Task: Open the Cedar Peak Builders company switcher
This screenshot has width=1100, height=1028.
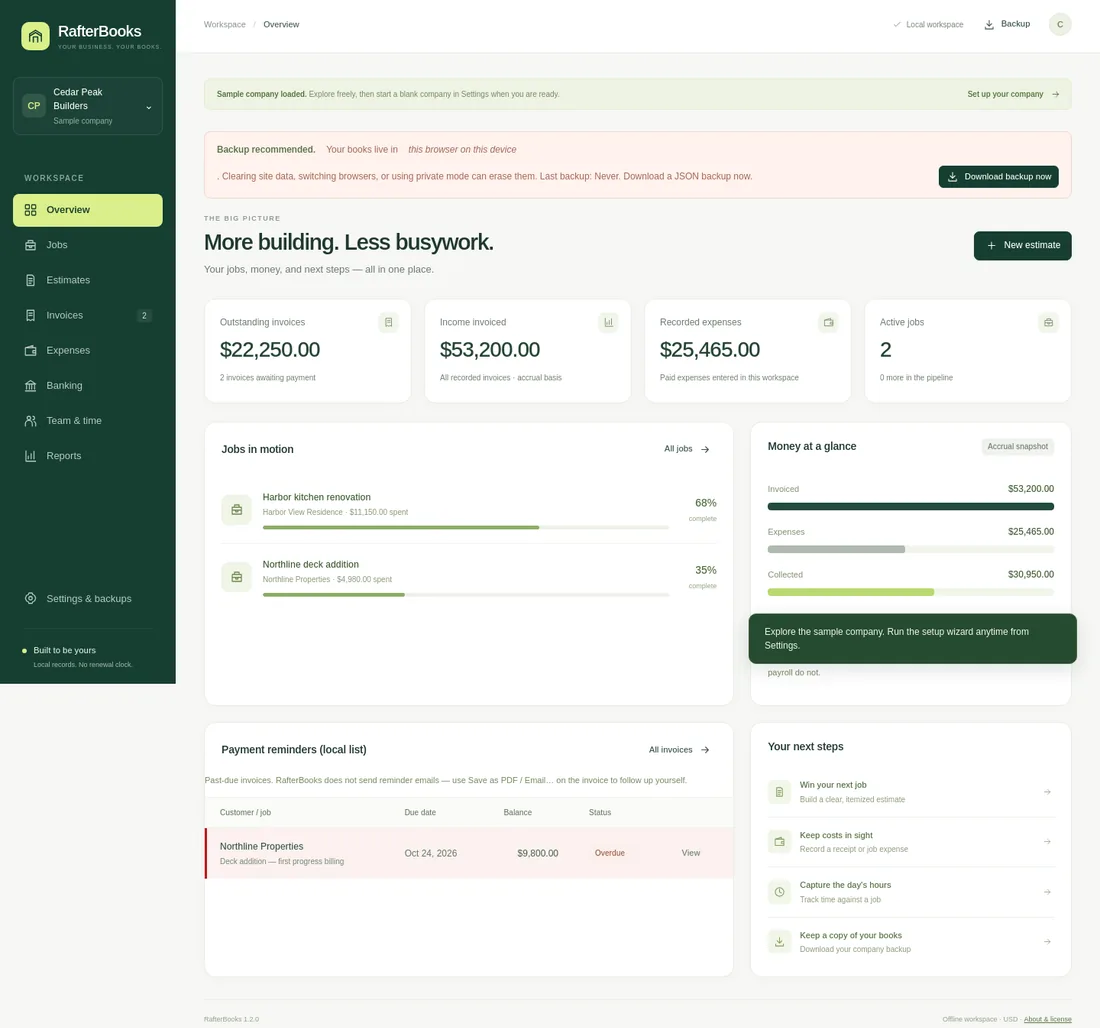Action: tap(88, 106)
